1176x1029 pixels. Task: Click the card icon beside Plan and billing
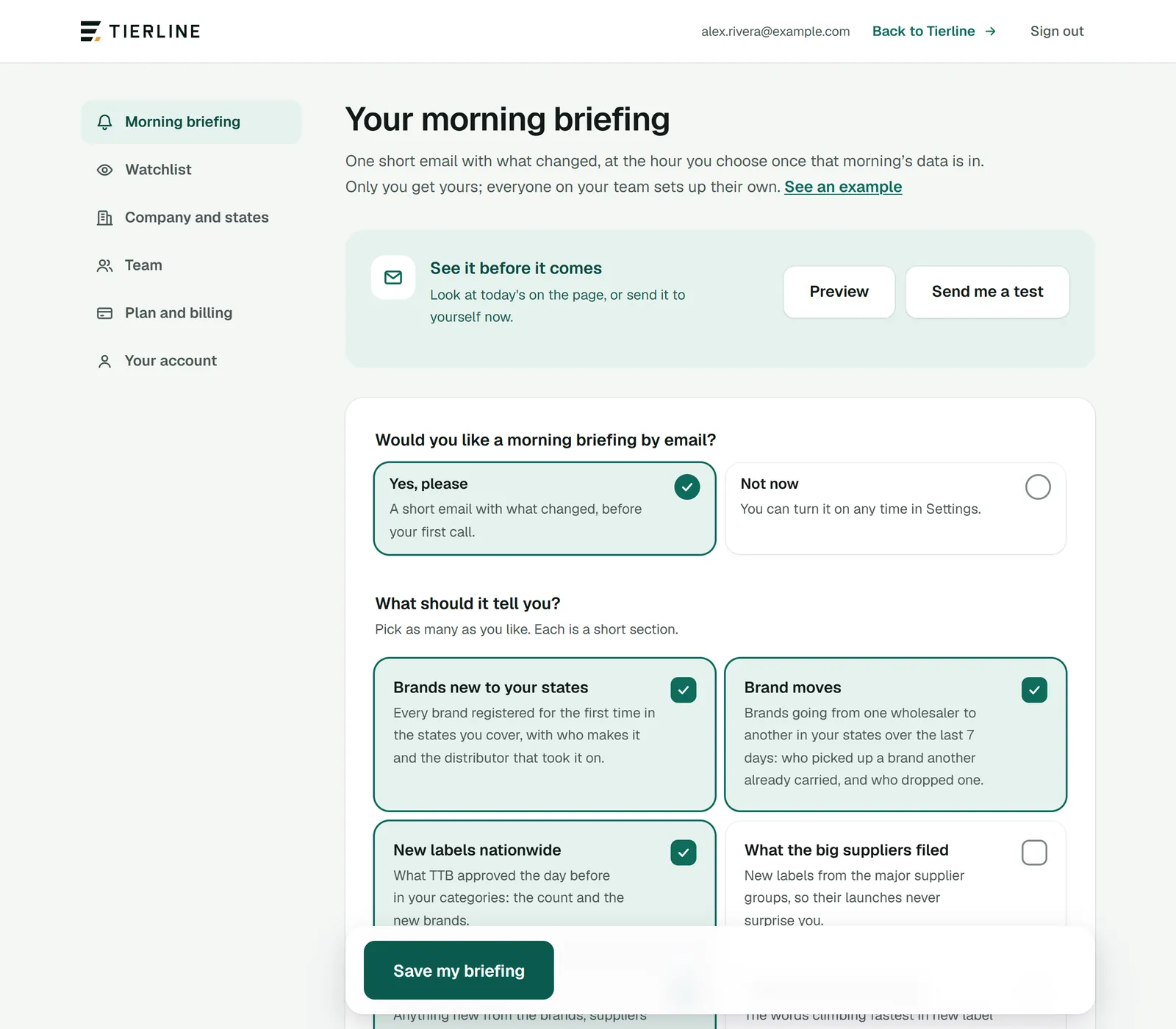105,313
